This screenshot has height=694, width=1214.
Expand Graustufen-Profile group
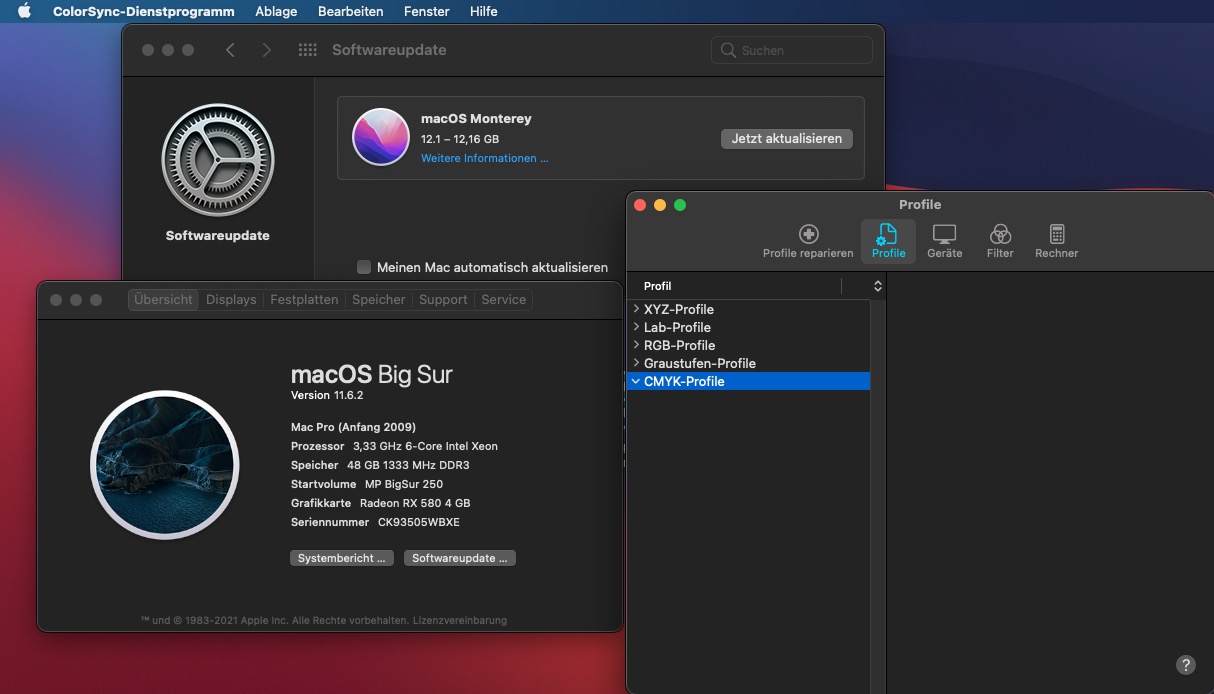(x=636, y=363)
